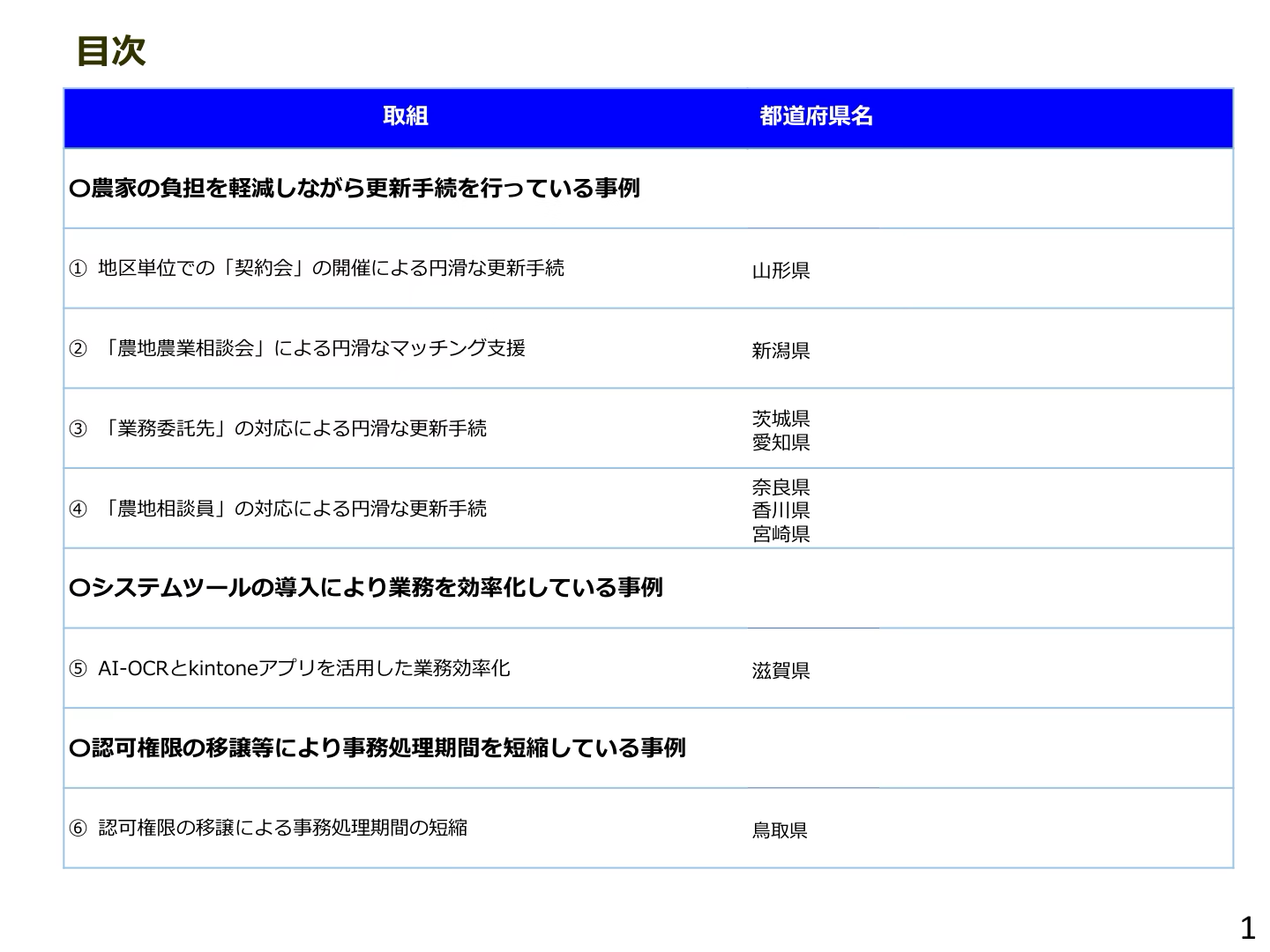This screenshot has width=1270, height=952.
Task: Click the section heading 農家の負担を軽減しながら更新手続を行っている事例
Action: click(x=355, y=188)
